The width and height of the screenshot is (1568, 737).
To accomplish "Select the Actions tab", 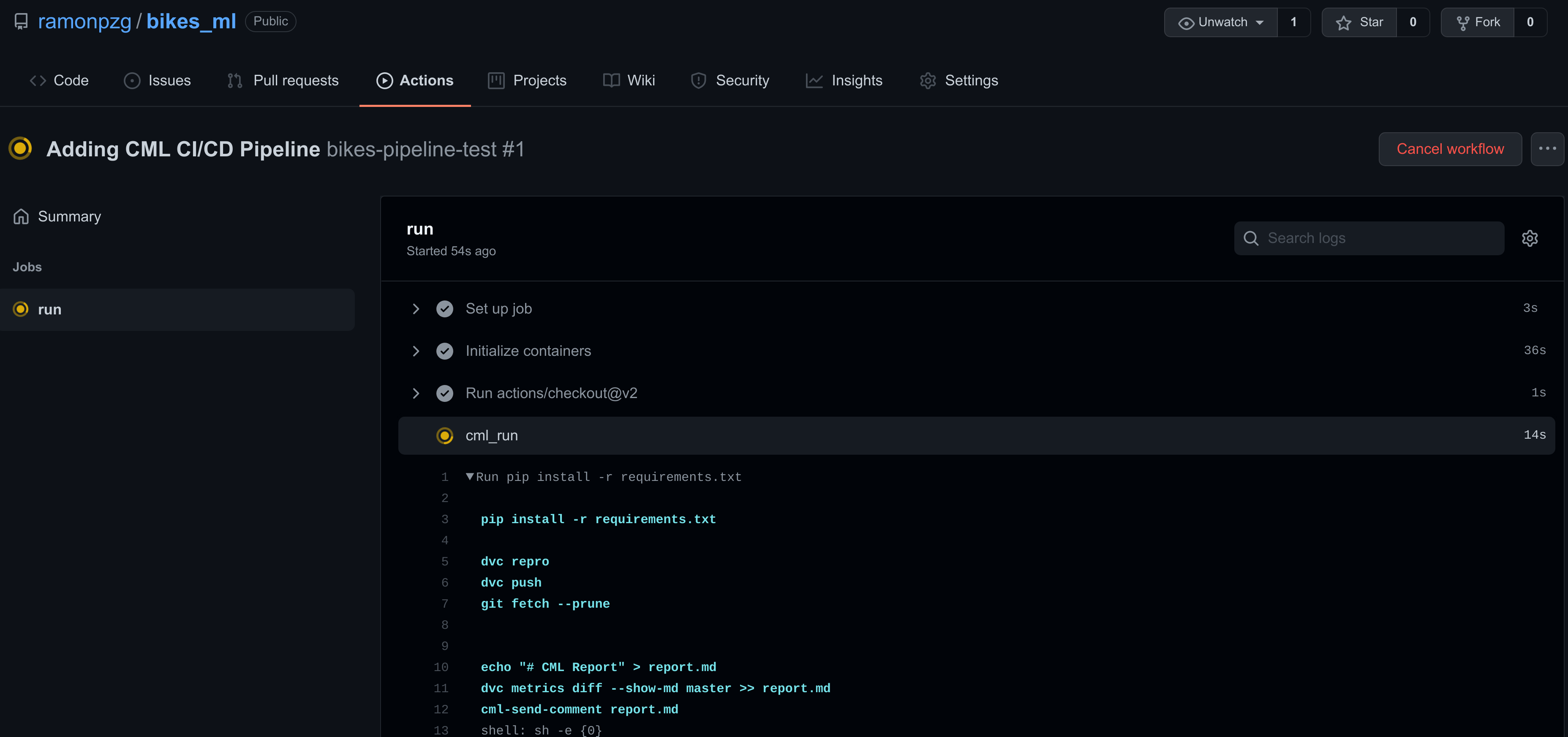I will pos(414,80).
